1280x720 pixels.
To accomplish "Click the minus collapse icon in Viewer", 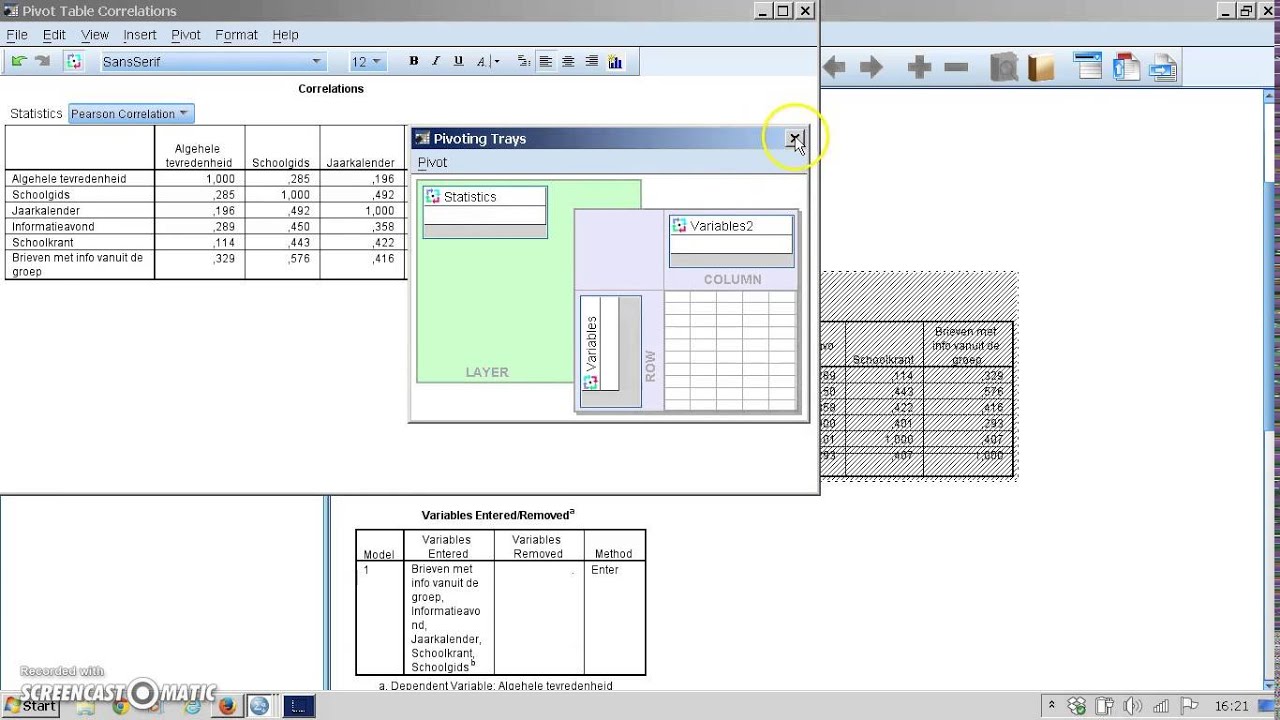I will 956,67.
